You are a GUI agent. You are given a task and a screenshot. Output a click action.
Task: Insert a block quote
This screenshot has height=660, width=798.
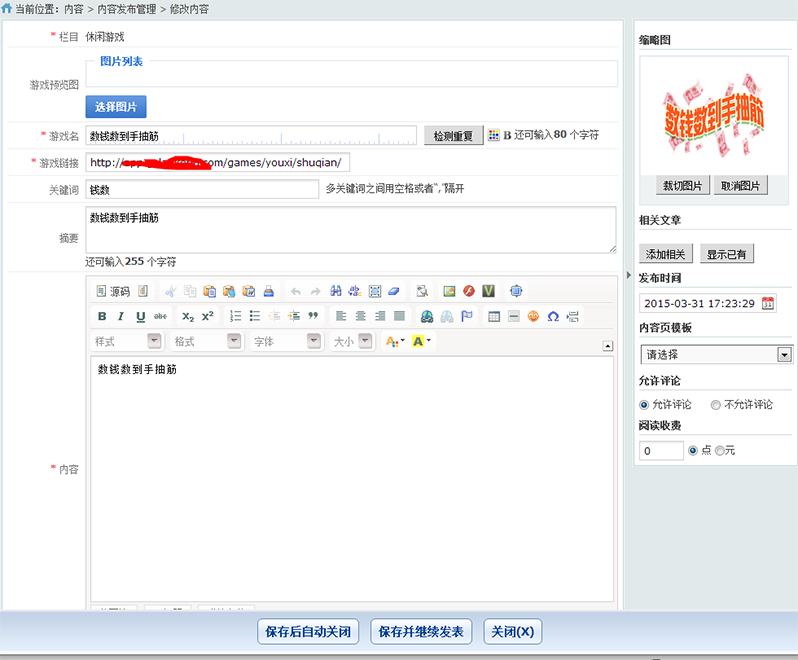point(314,317)
